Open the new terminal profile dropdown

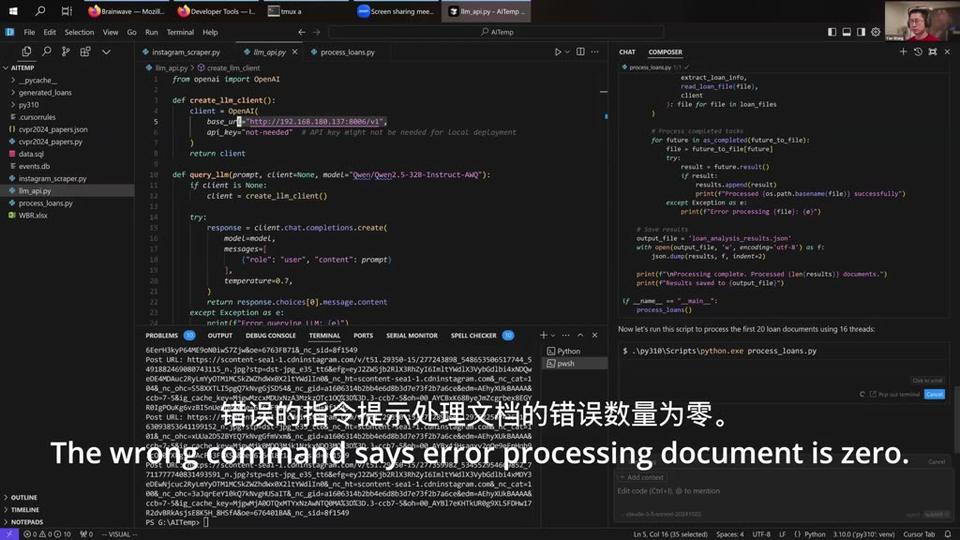click(553, 336)
